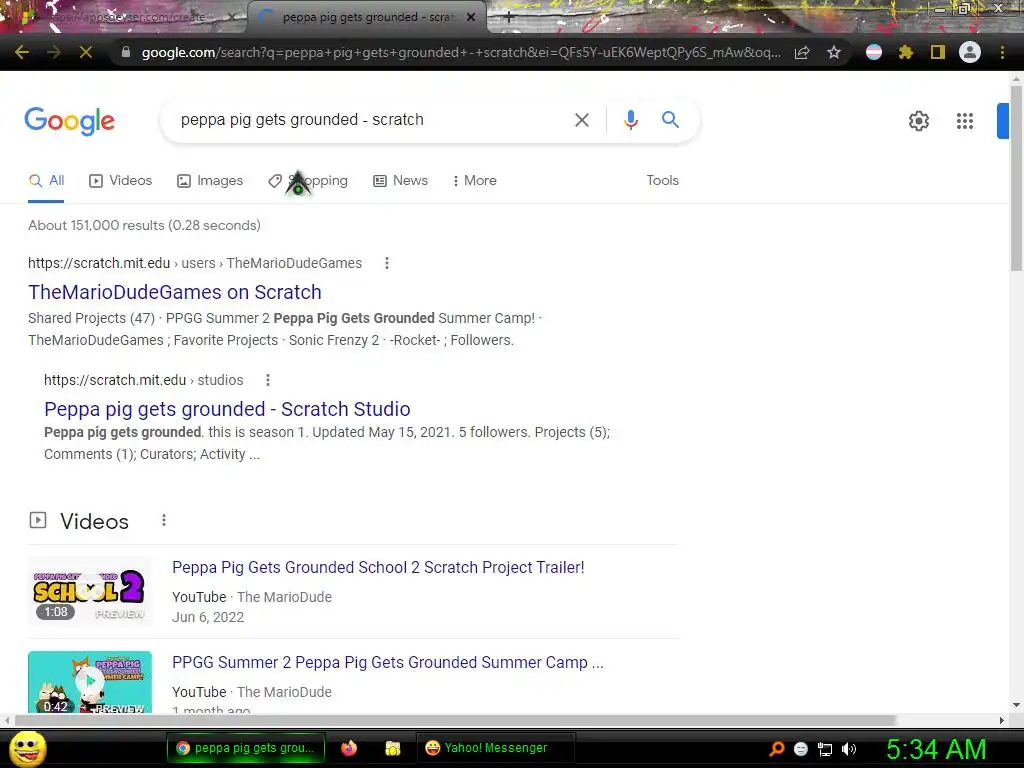Switch to the Shopping search tab
Image resolution: width=1024 pixels, height=768 pixels.
tap(308, 181)
